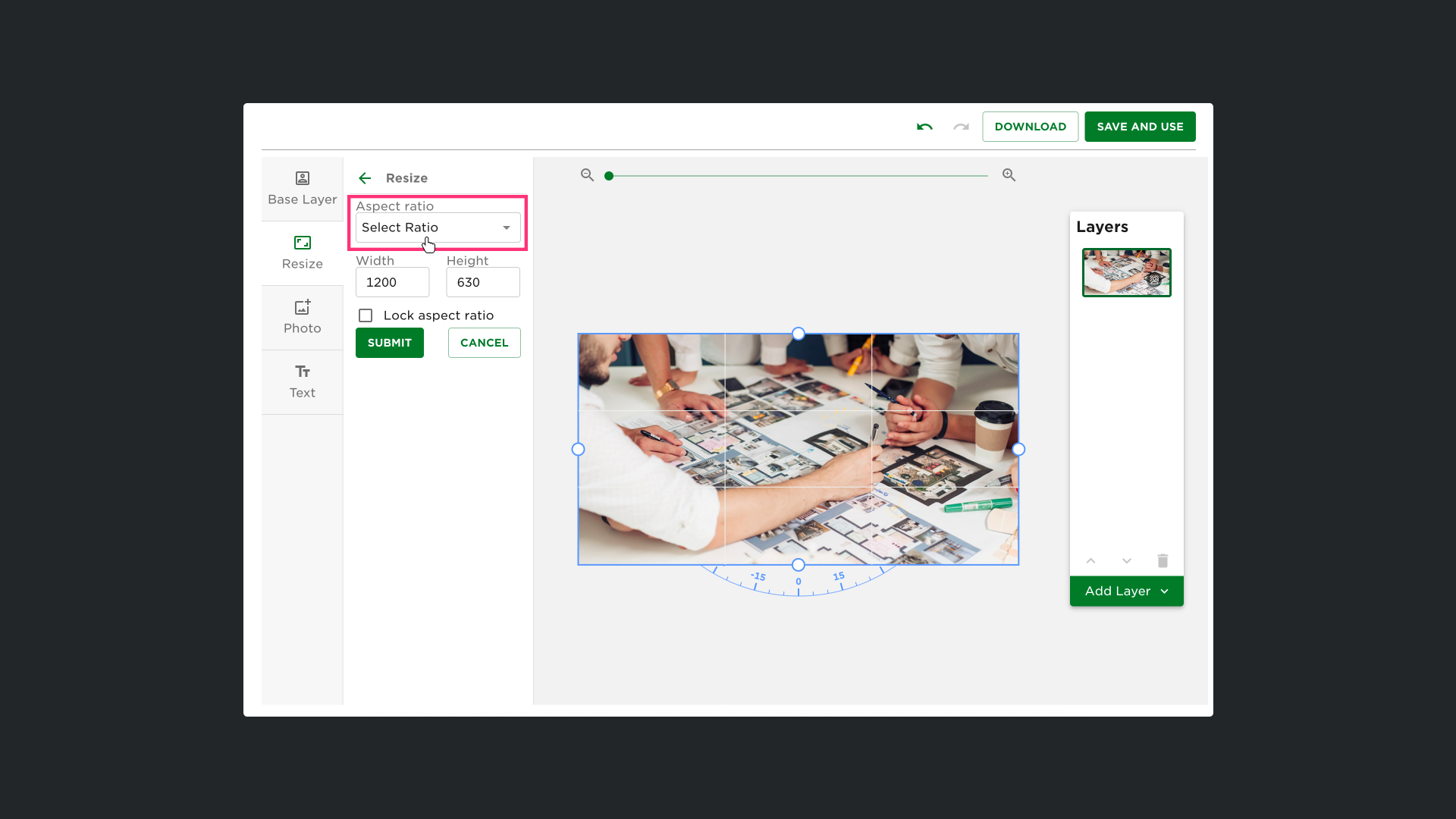Click the Layers panel title
This screenshot has width=1456, height=819.
coord(1102,227)
